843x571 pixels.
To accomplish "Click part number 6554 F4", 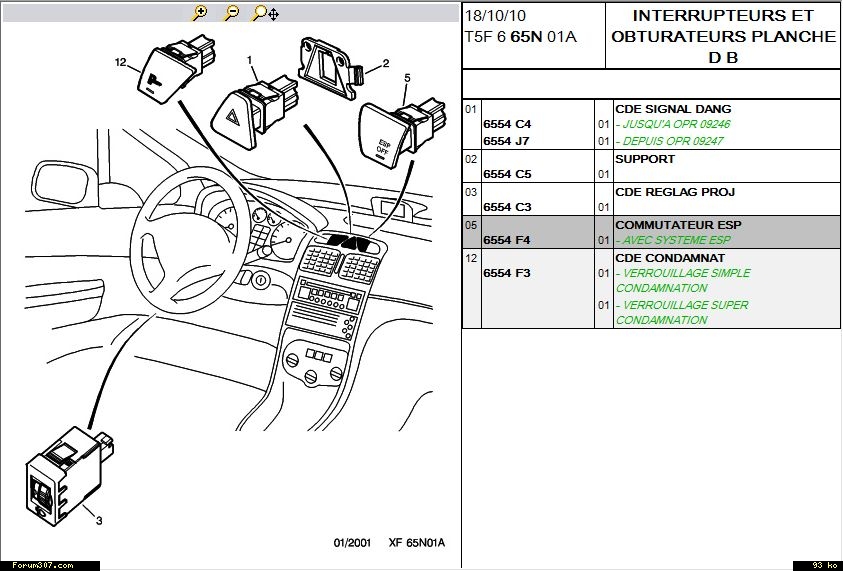I will pos(507,240).
